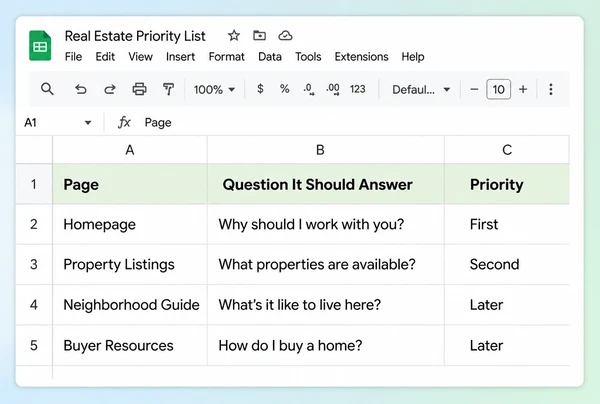Open the View menu
This screenshot has width=600, height=404.
click(x=140, y=57)
